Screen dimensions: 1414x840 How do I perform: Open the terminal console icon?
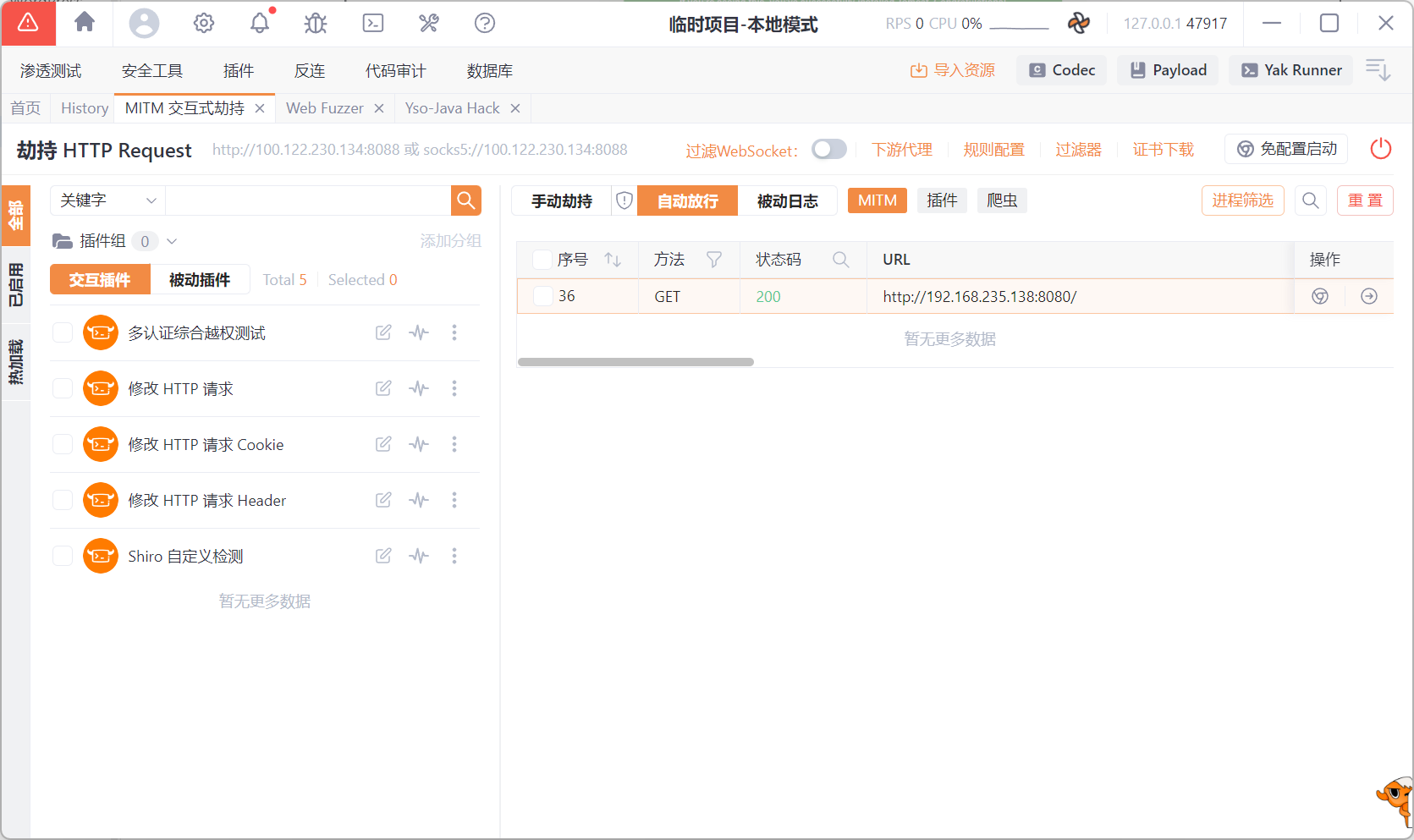pos(372,23)
